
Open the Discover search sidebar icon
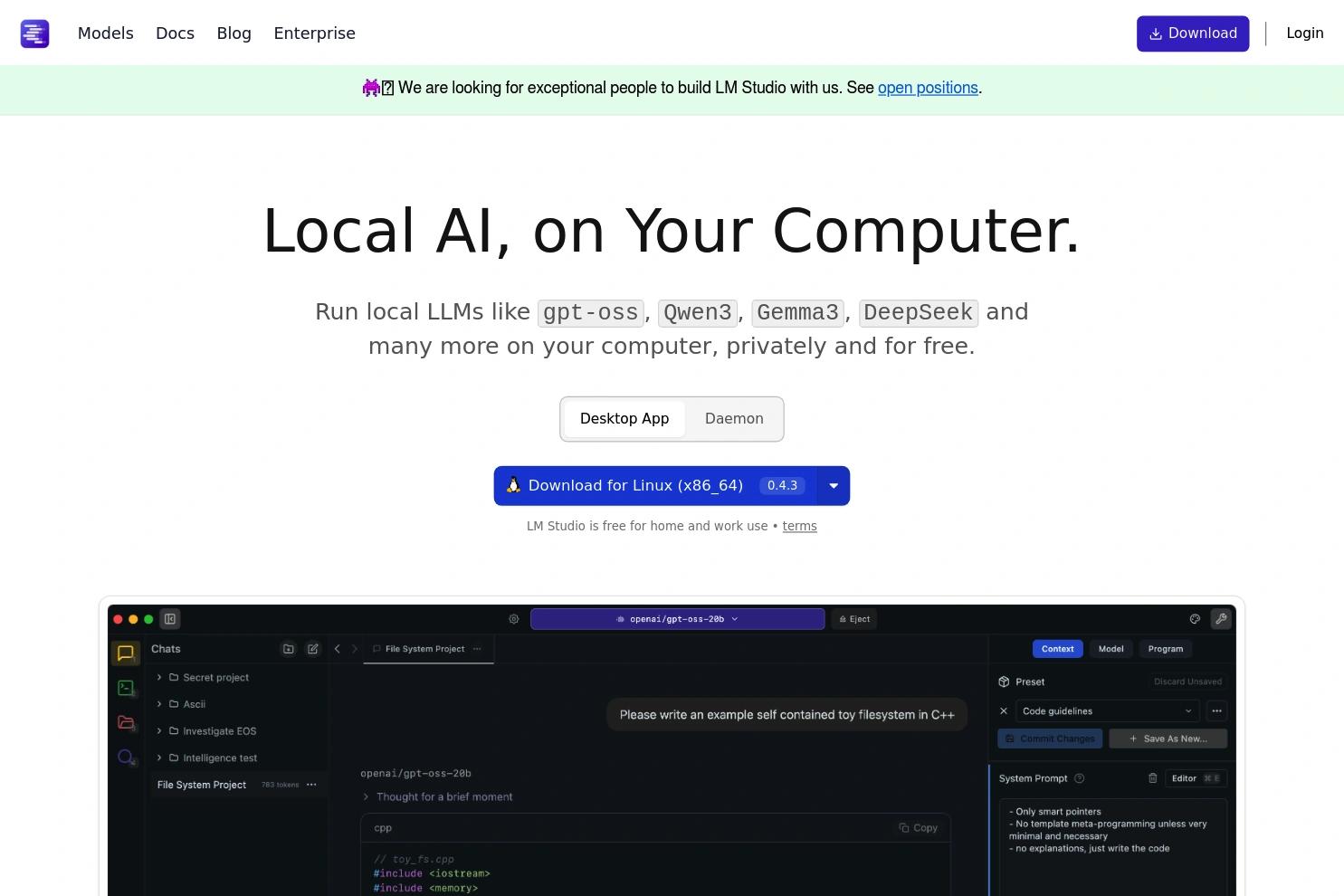coord(126,757)
